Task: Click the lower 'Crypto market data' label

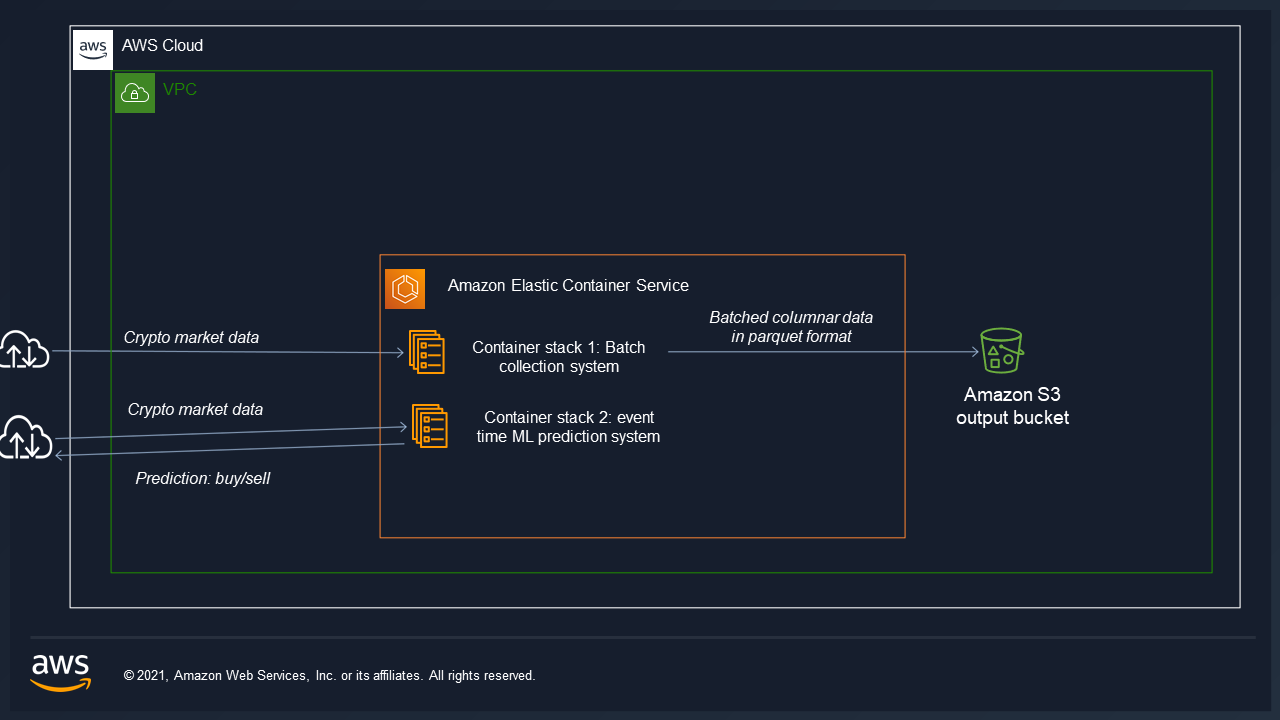Action: click(x=195, y=410)
